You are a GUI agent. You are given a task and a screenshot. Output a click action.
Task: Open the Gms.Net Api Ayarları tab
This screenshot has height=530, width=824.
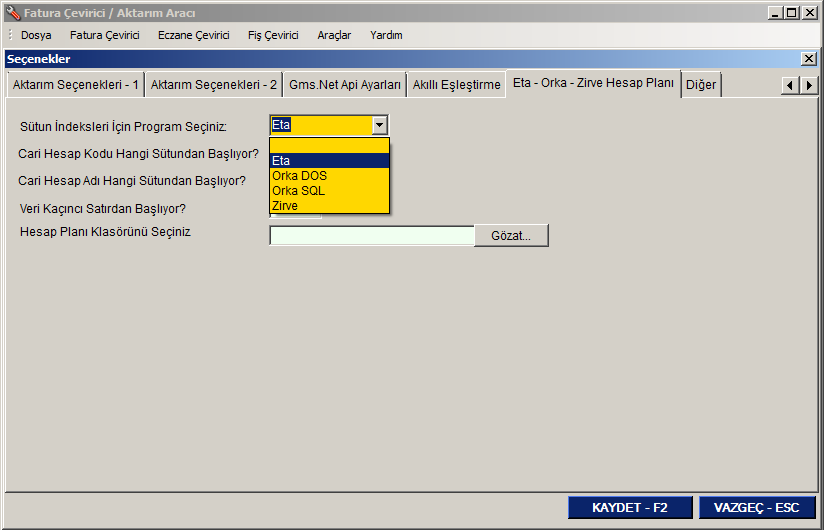point(345,85)
